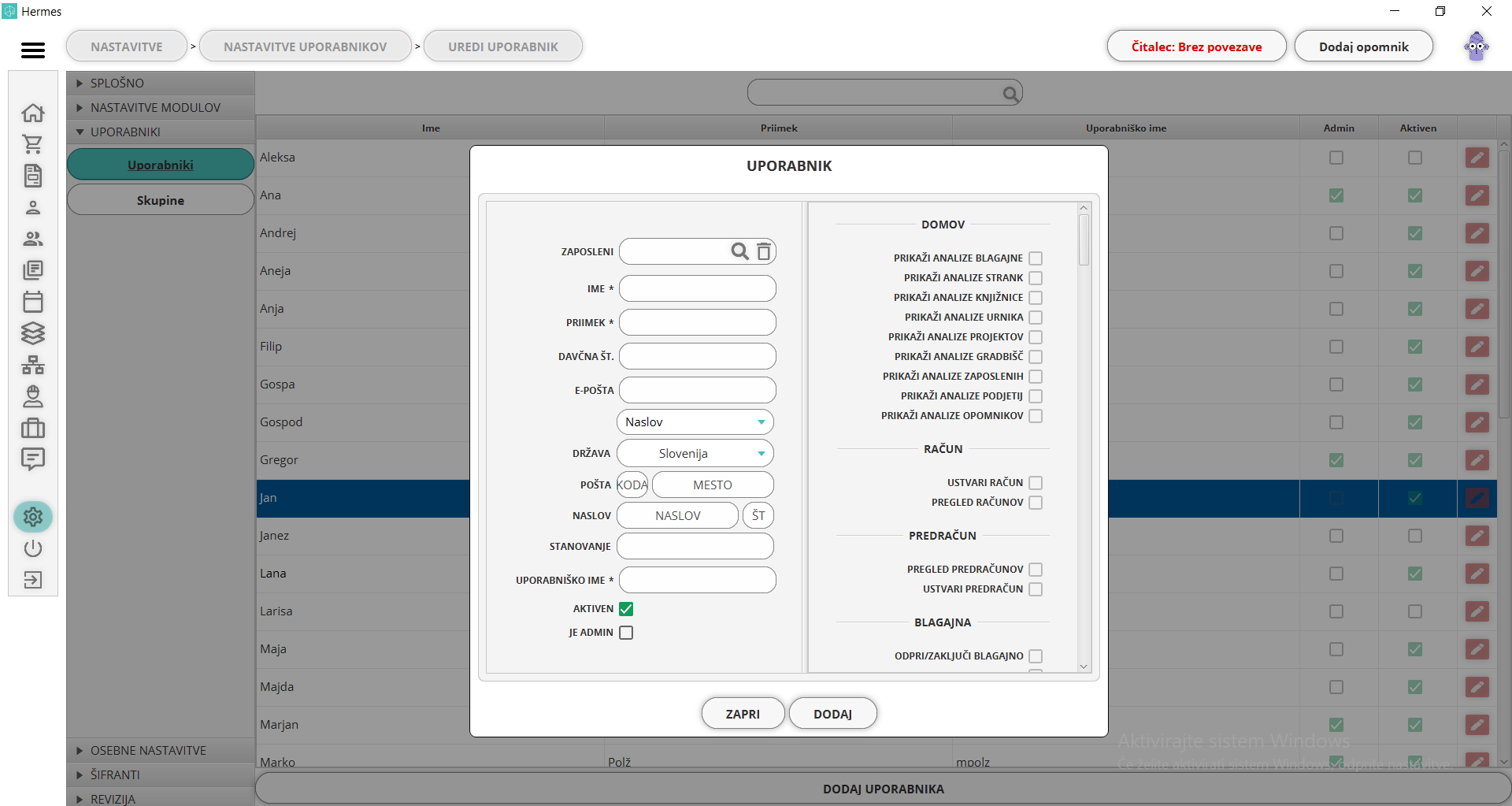Click the E-pošta input field
The height and width of the screenshot is (806, 1512).
pyautogui.click(x=698, y=390)
